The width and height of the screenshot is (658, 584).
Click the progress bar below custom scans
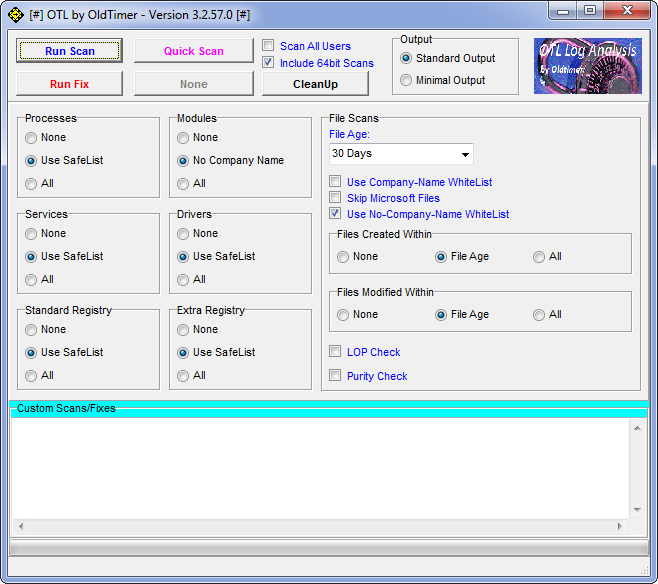(x=329, y=548)
